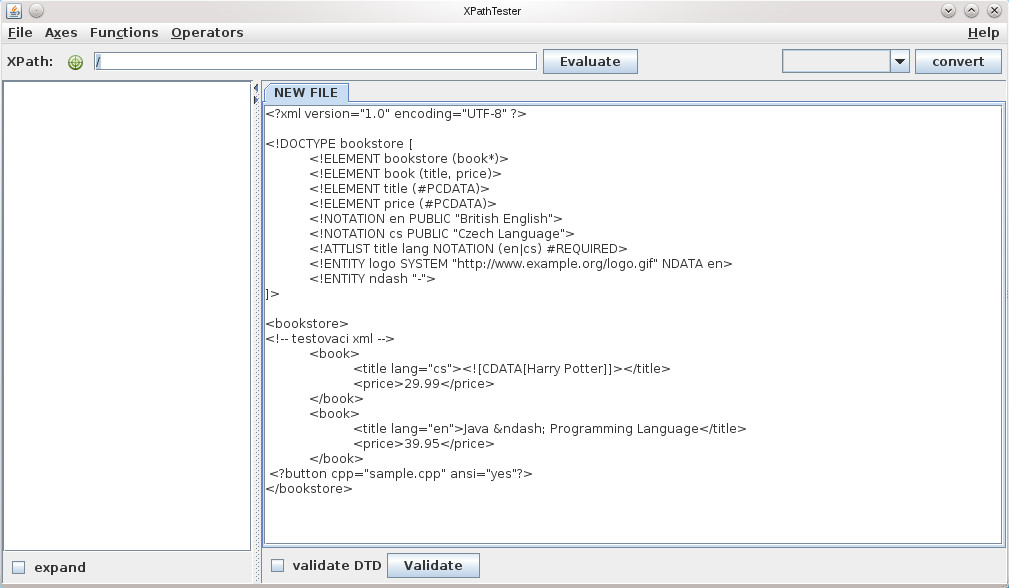Open the Help menu
Viewport: 1009px width, 588px height.
983,33
